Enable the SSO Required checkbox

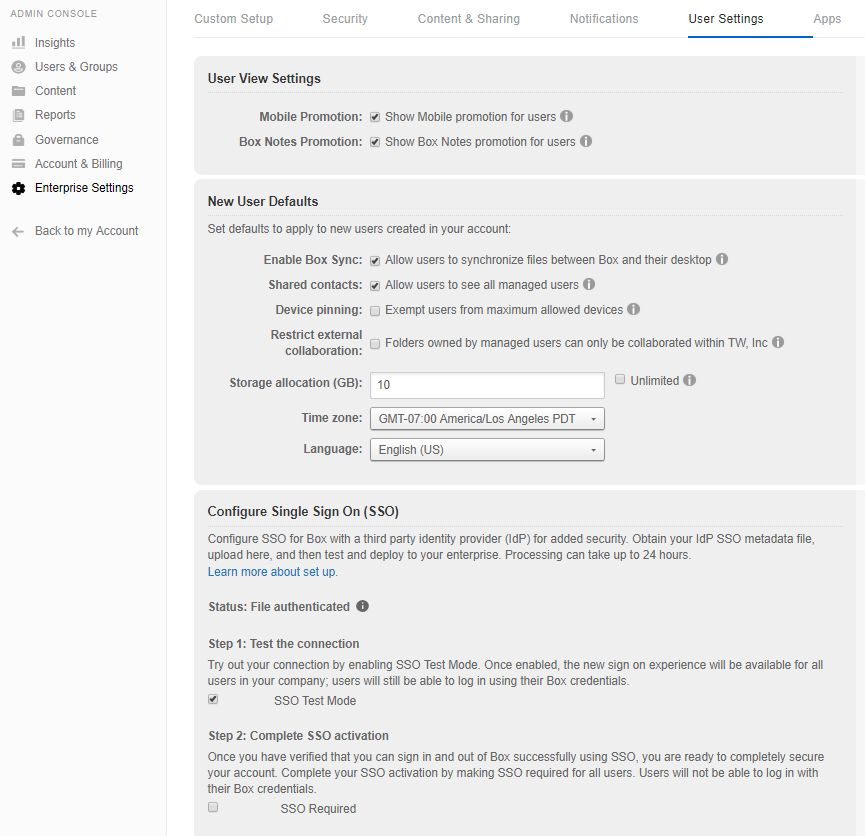coord(213,807)
